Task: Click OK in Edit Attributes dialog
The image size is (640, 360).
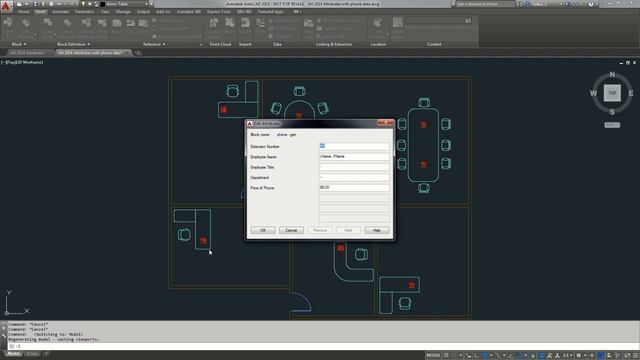Action: coord(263,230)
